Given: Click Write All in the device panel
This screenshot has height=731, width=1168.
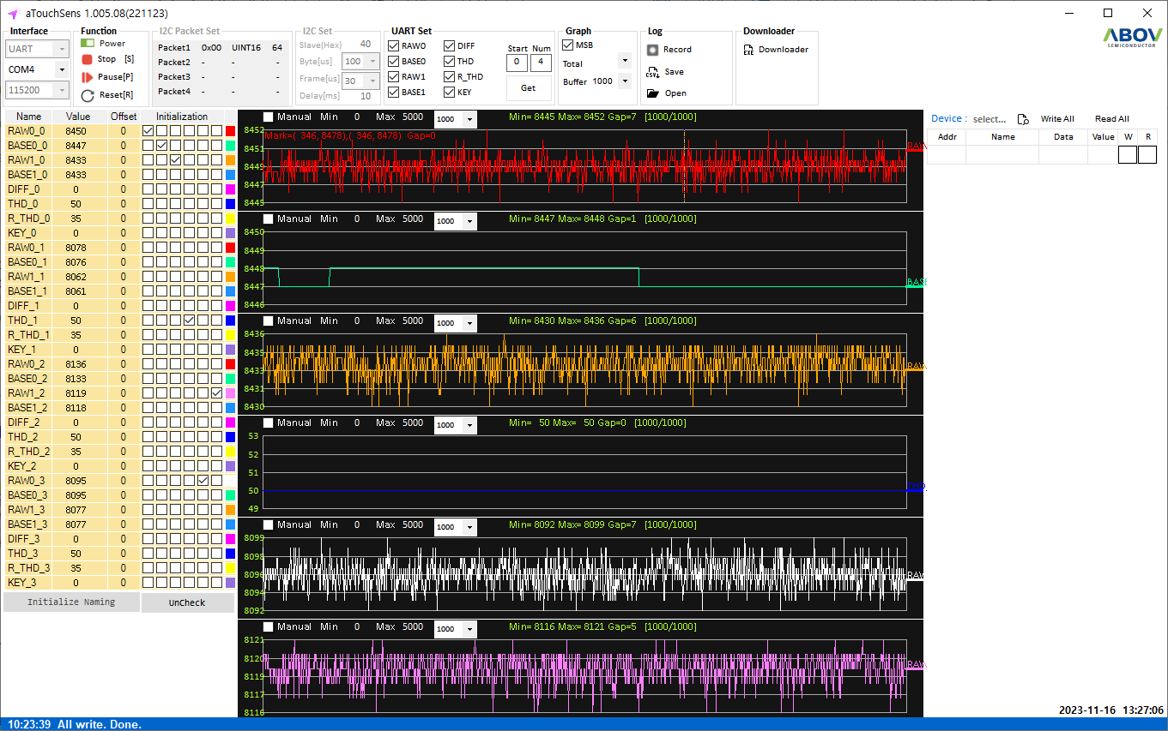Looking at the screenshot, I should pos(1057,119).
